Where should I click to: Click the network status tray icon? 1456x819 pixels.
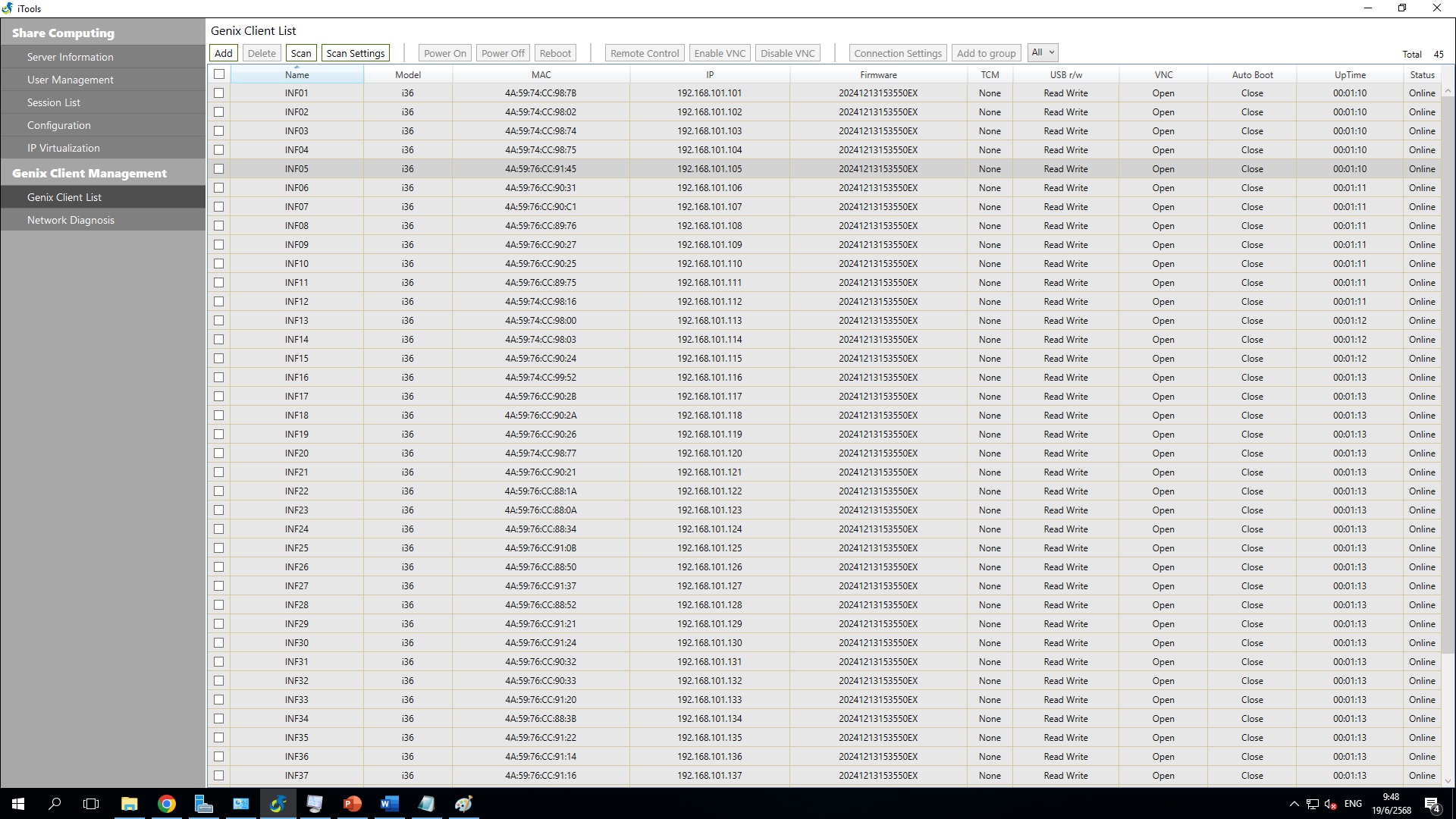click(1313, 804)
